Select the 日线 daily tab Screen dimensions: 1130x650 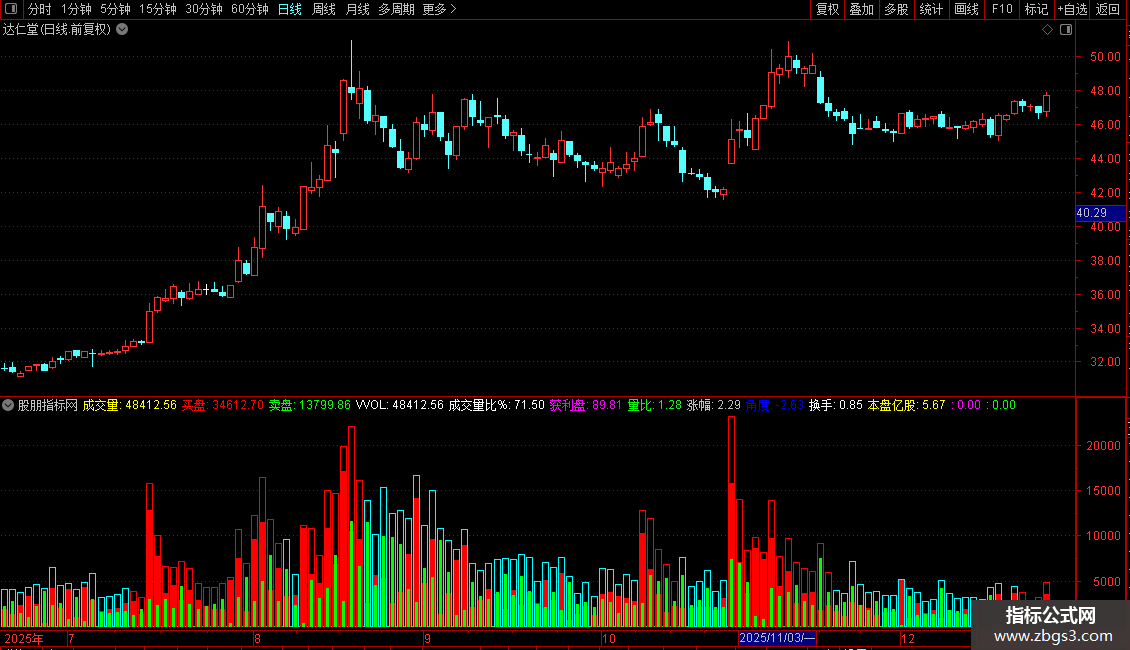point(290,9)
